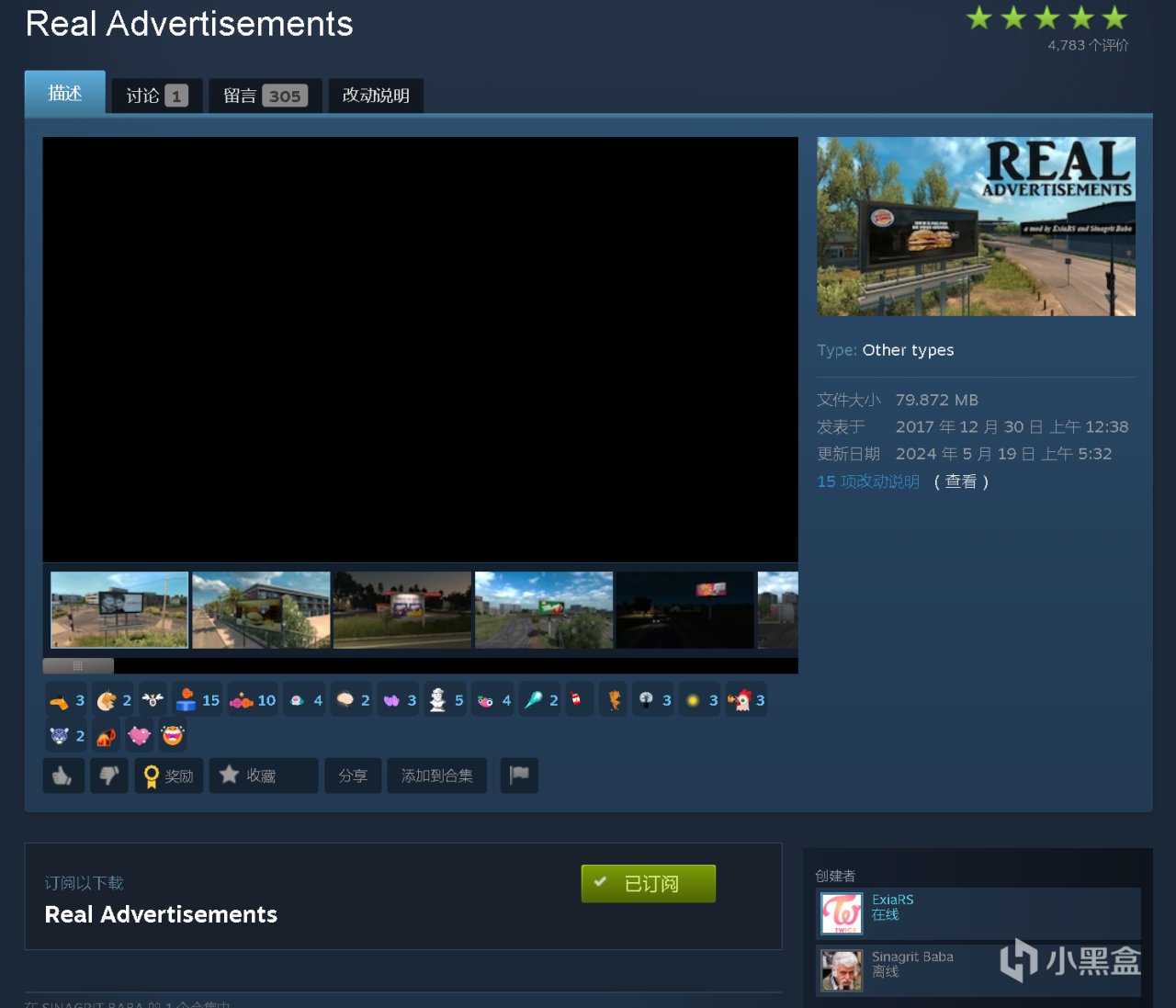The image size is (1176, 1008).
Task: Click the five-star rating display
Action: (1046, 18)
